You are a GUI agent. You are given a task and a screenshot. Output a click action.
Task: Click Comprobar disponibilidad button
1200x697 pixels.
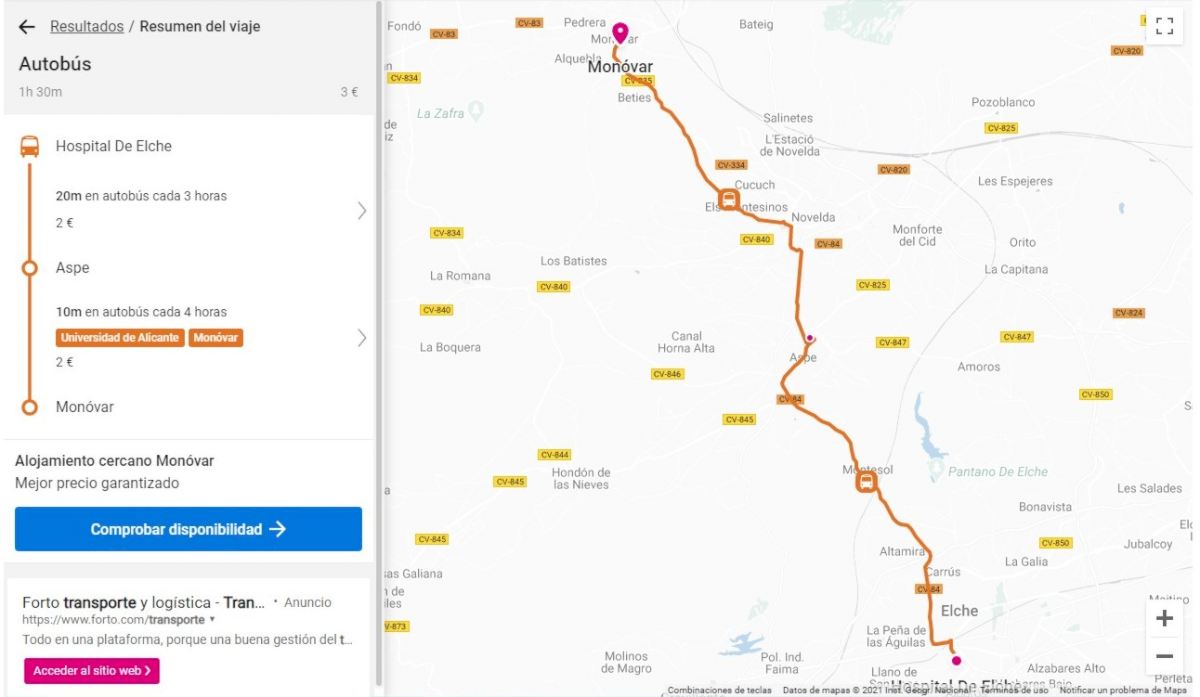(x=188, y=529)
